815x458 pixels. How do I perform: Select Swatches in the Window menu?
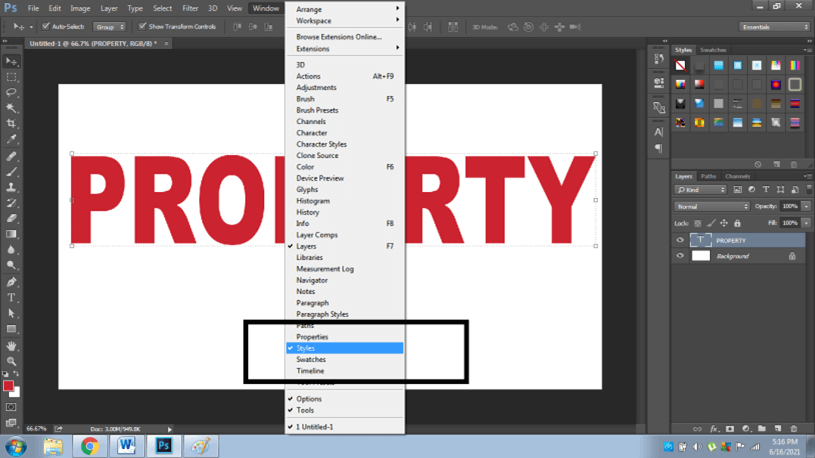(x=311, y=360)
